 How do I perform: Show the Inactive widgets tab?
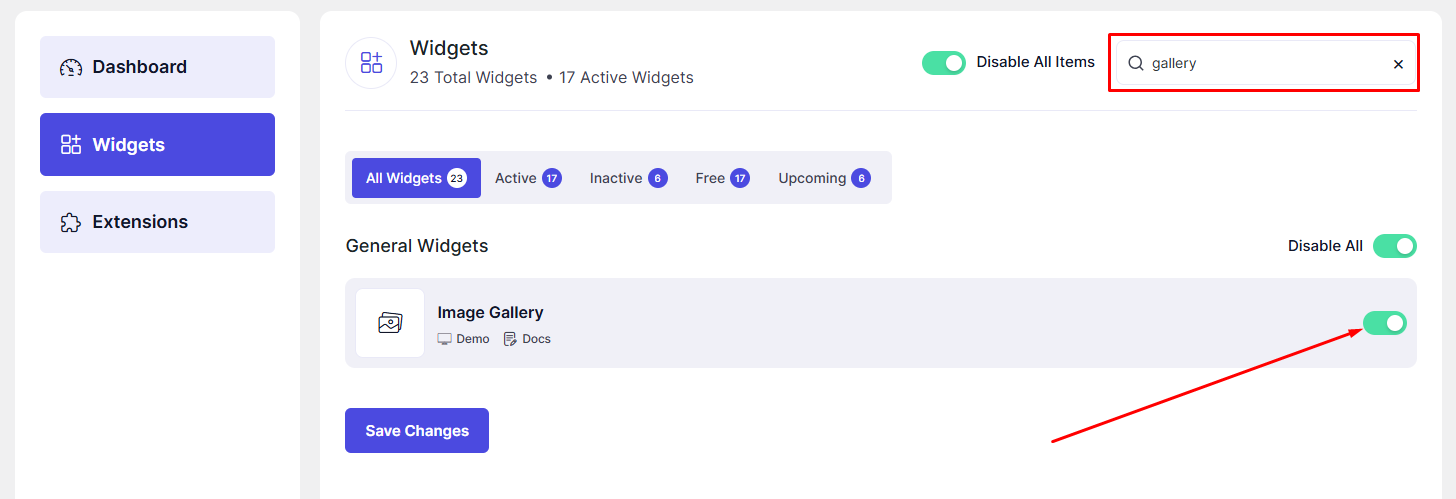point(627,178)
